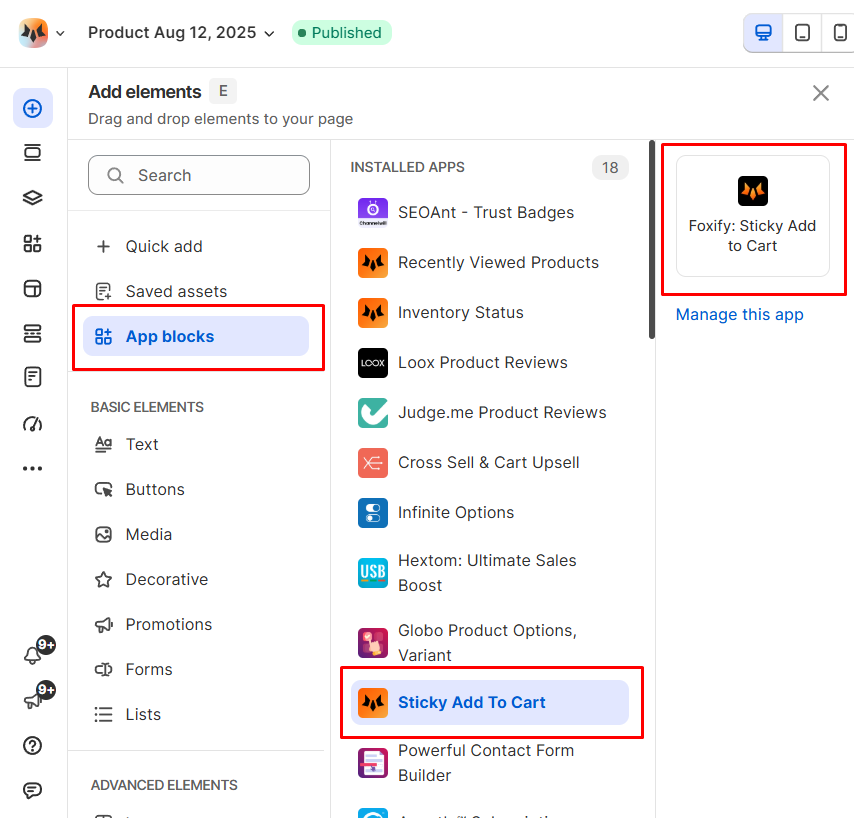854x818 pixels.
Task: Expand the Product Aug 12, 2025 dropdown
Action: point(181,33)
